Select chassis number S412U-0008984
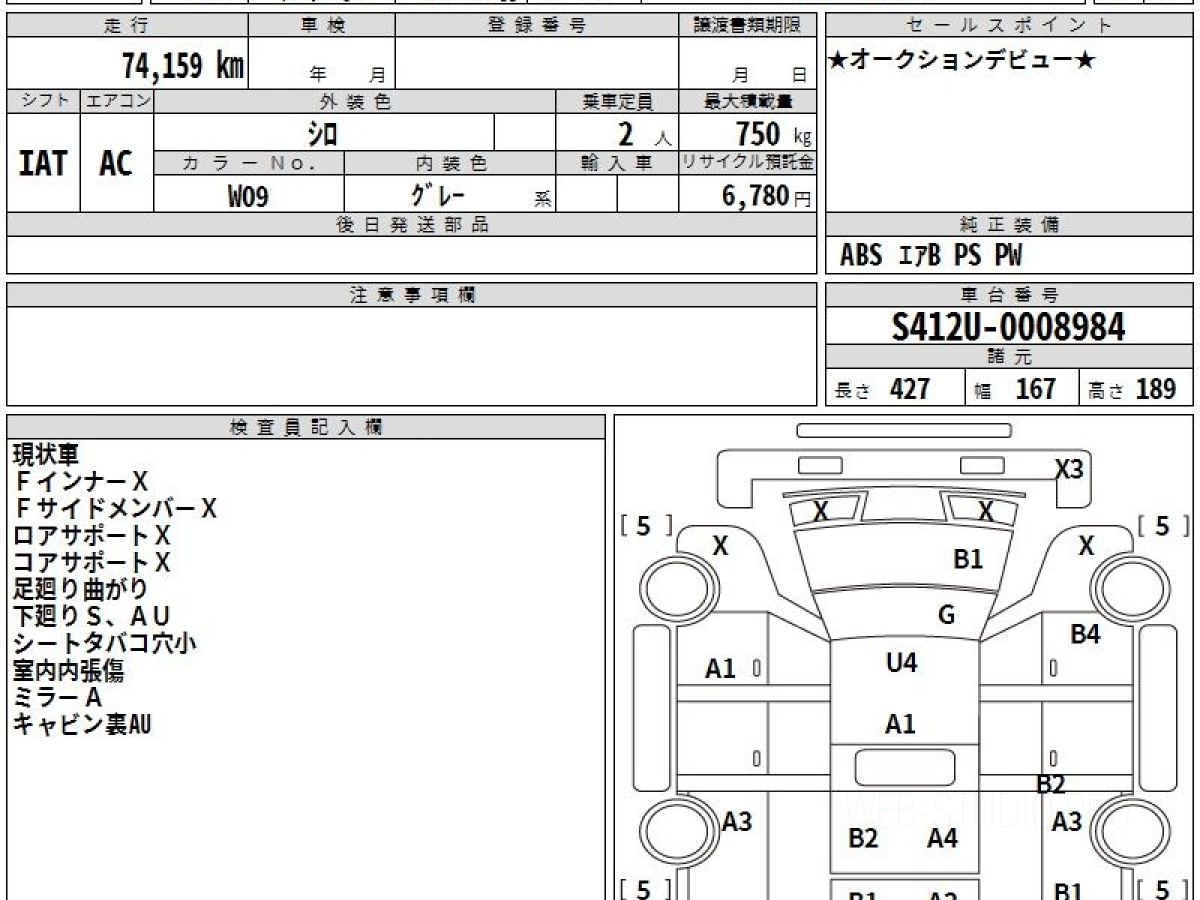 [x=1009, y=327]
